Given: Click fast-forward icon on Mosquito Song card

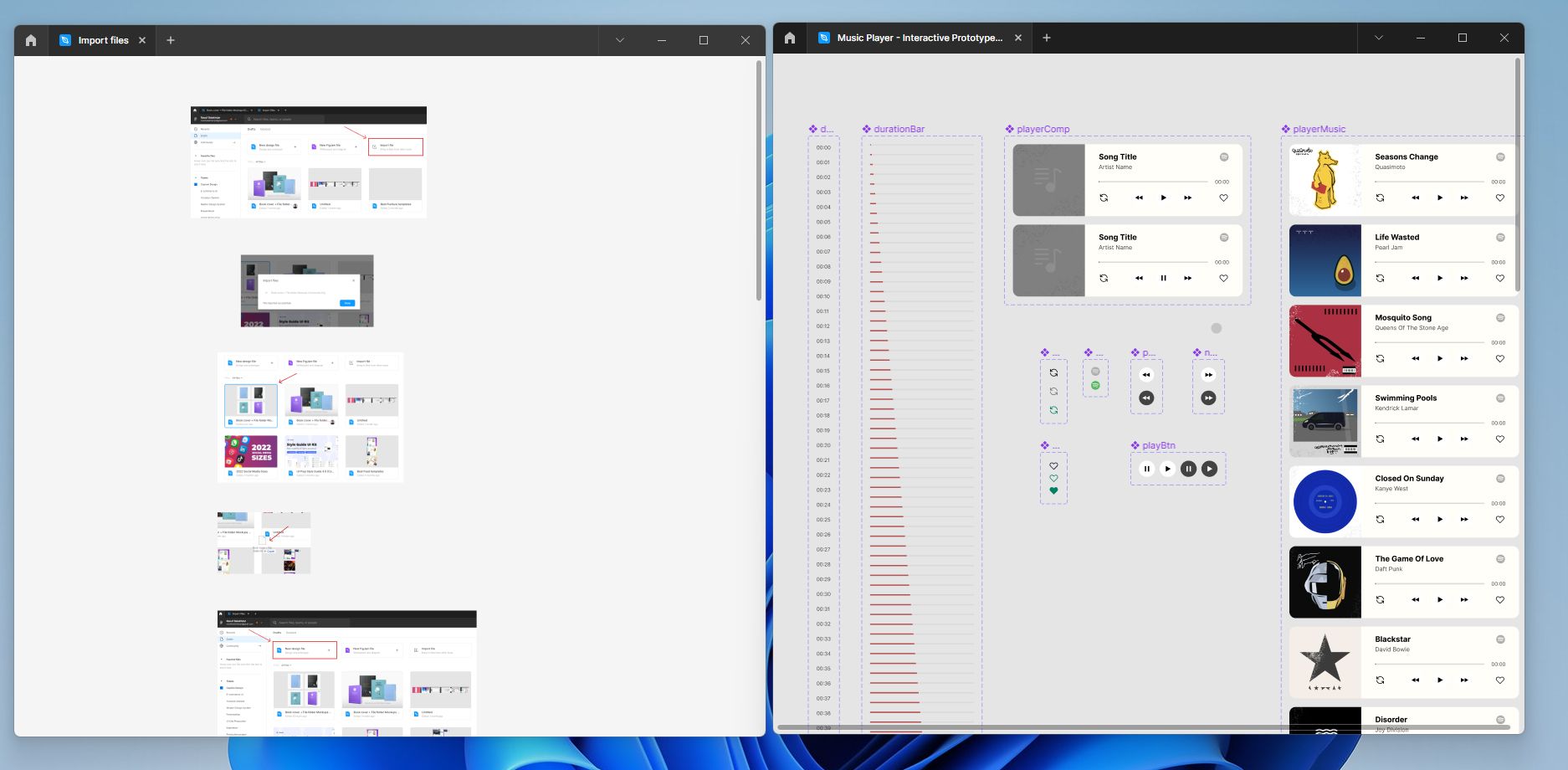Looking at the screenshot, I should (1464, 359).
